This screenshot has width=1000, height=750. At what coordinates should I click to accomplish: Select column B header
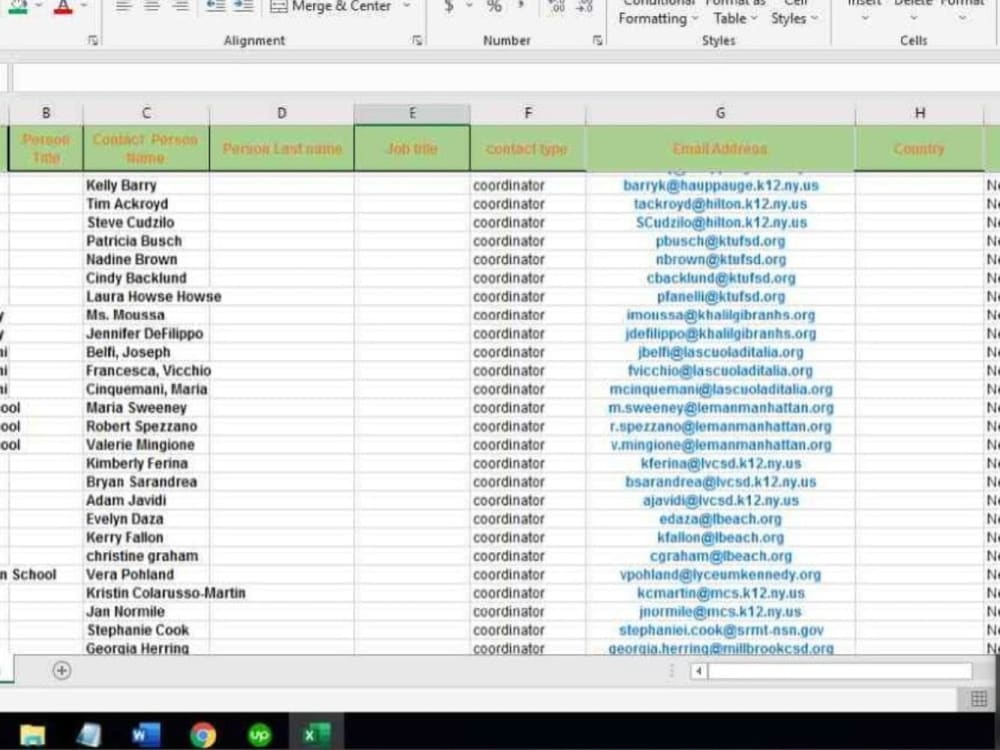tap(46, 114)
